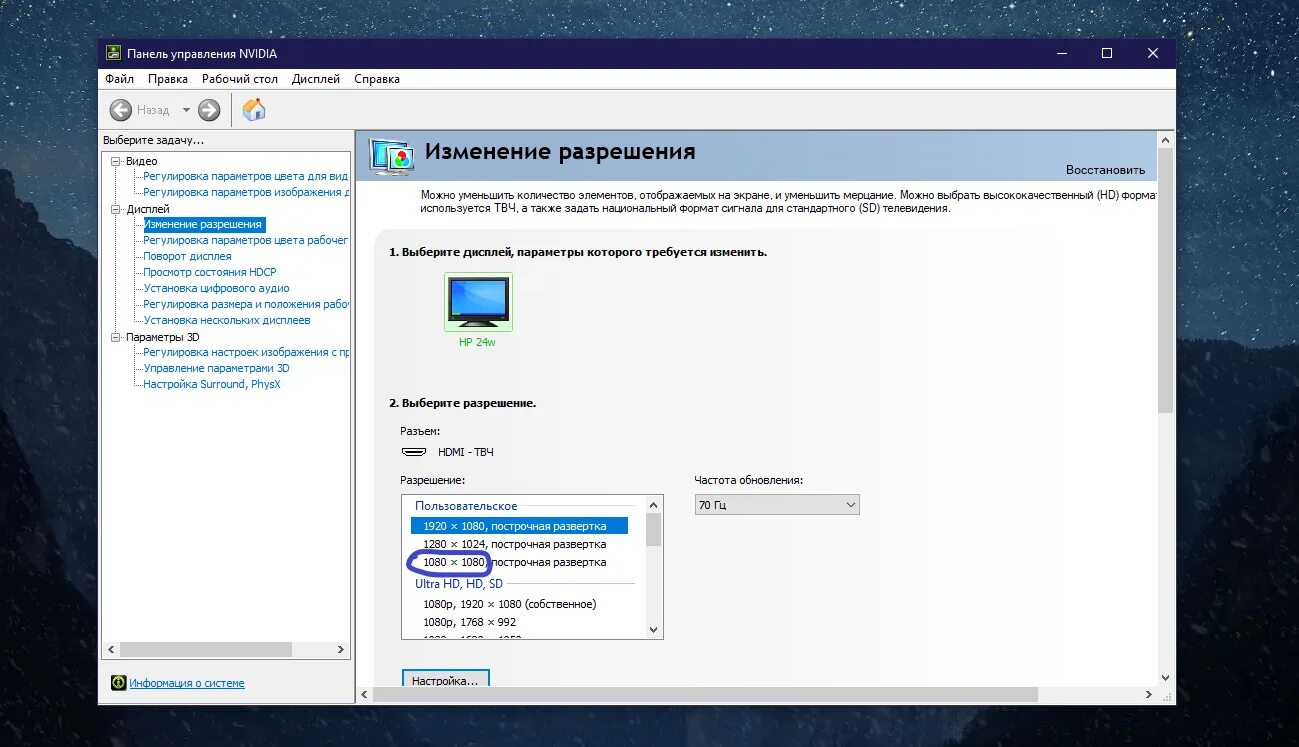Image resolution: width=1299 pixels, height=747 pixels.
Task: Select Установка нескольких дисплеев
Action: click(x=227, y=320)
